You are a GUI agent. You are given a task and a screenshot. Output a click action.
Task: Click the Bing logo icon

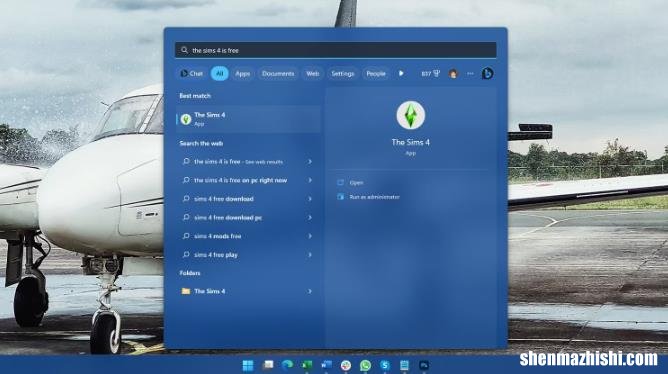487,73
